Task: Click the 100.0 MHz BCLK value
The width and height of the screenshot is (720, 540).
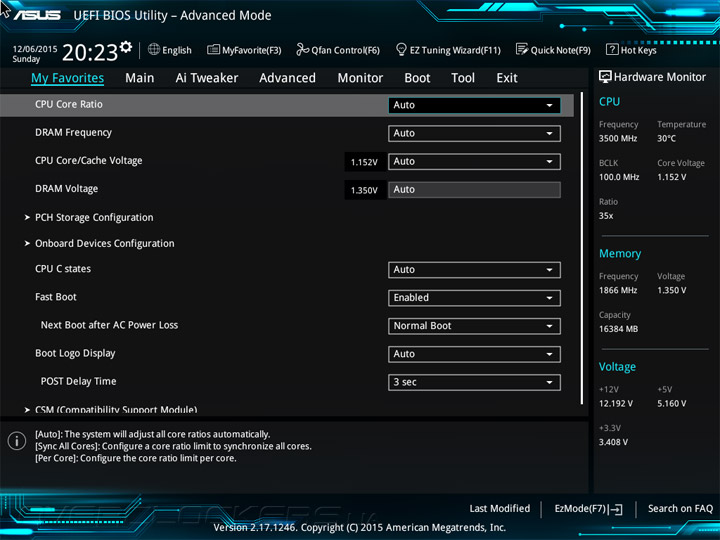Action: [619, 177]
